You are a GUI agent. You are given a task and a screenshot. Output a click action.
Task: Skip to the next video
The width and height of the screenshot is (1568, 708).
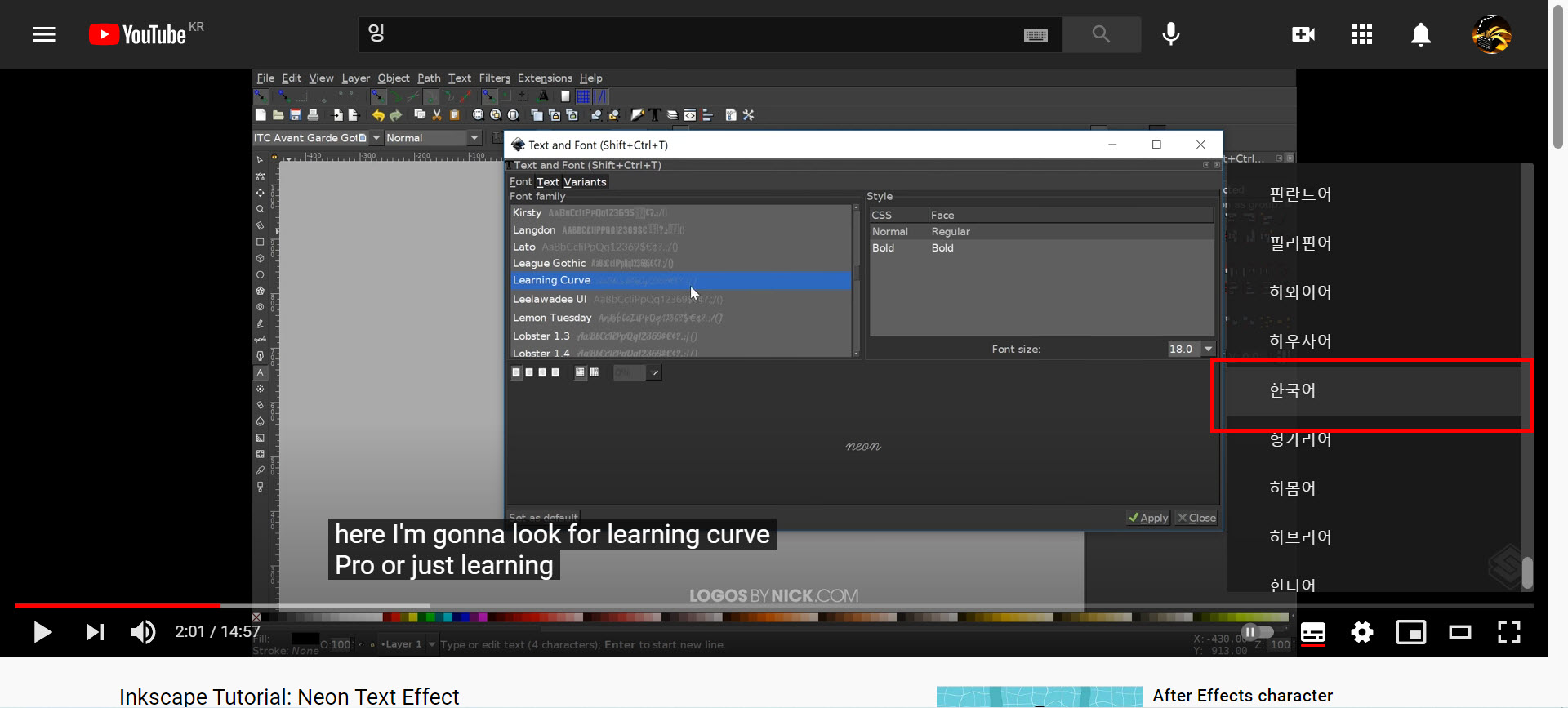(95, 632)
